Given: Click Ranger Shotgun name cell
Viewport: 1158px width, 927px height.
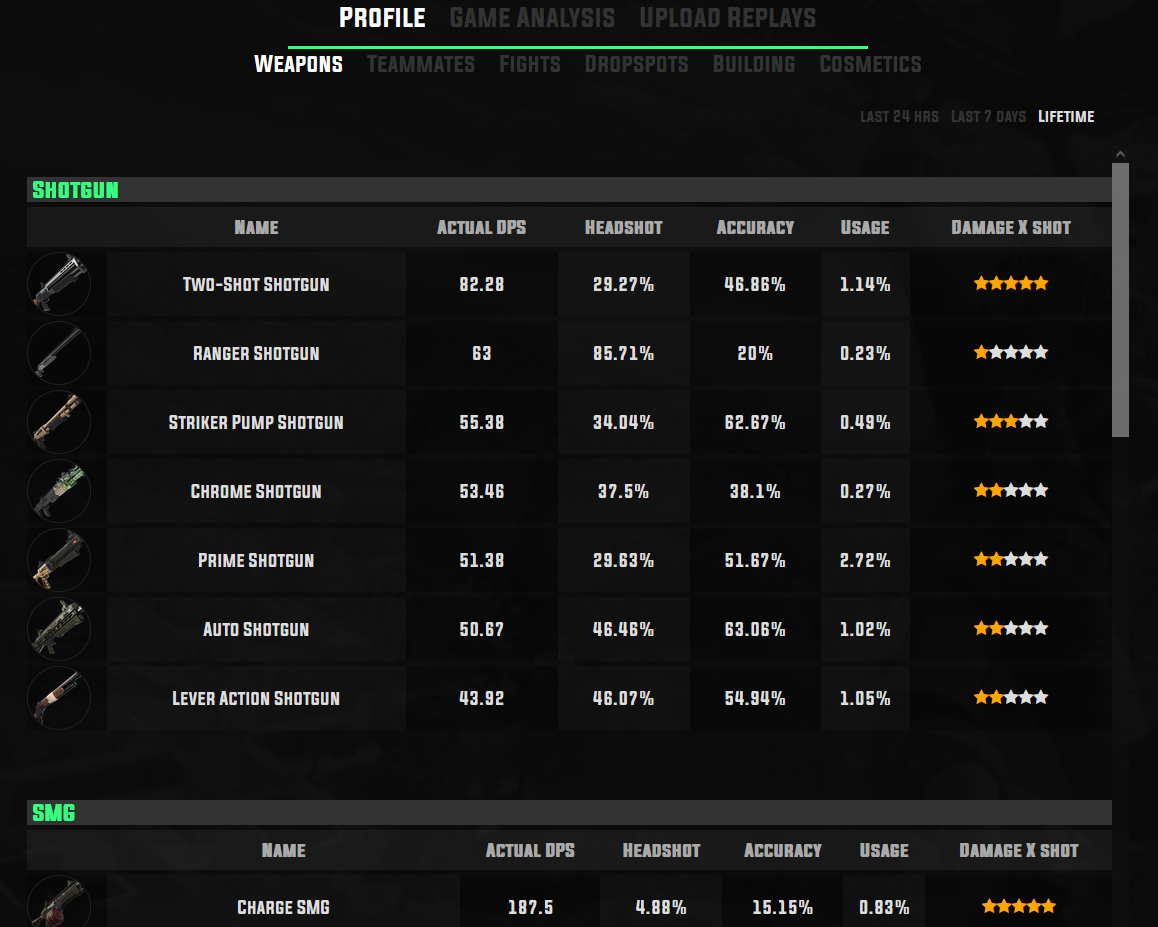Looking at the screenshot, I should (x=256, y=353).
